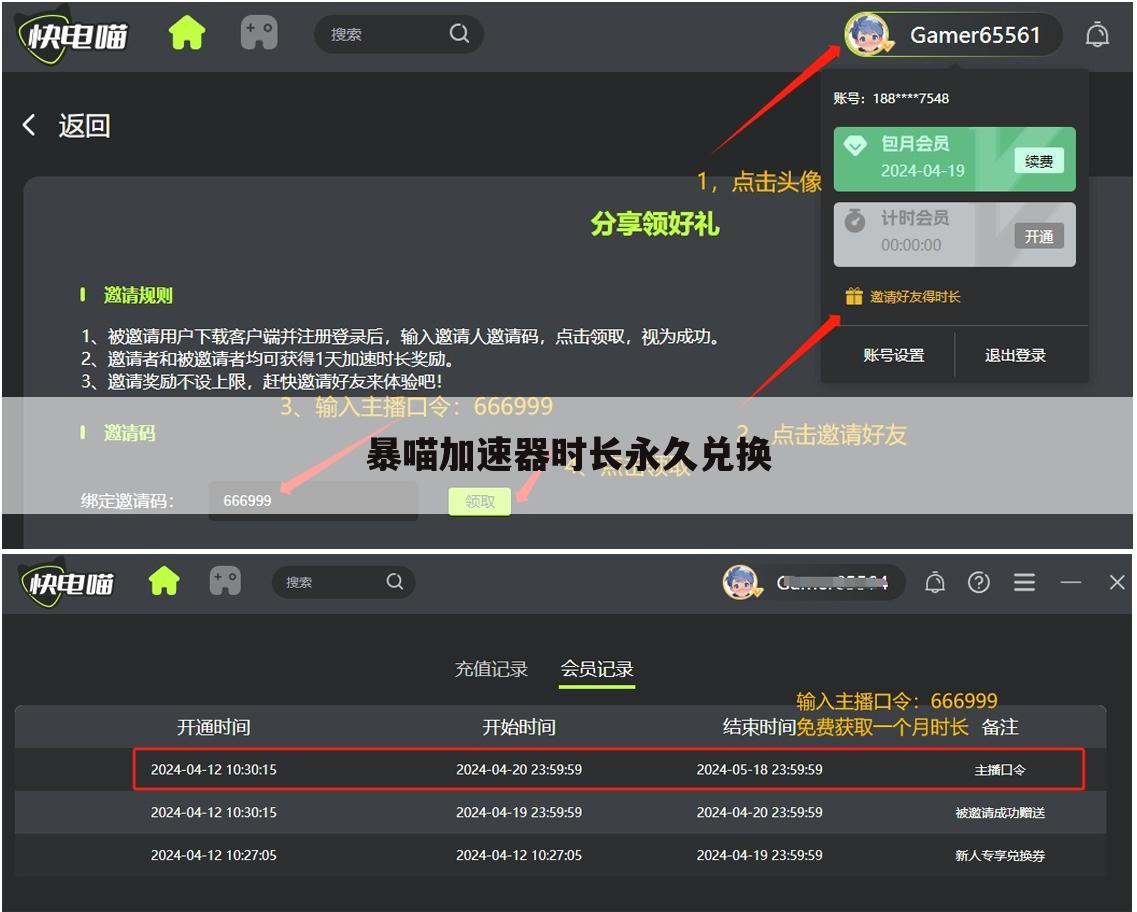Click the home icon in bottom window
Image resolution: width=1137 pixels, height=912 pixels.
coord(164,581)
